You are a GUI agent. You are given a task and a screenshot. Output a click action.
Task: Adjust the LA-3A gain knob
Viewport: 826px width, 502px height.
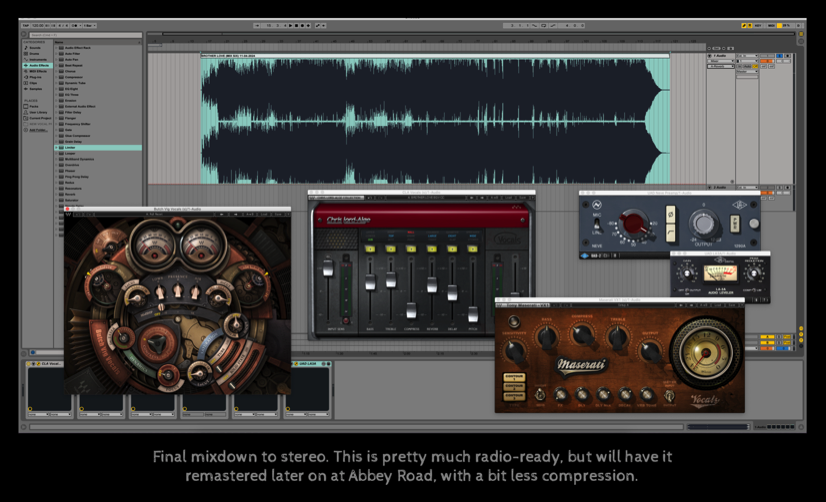coord(687,273)
